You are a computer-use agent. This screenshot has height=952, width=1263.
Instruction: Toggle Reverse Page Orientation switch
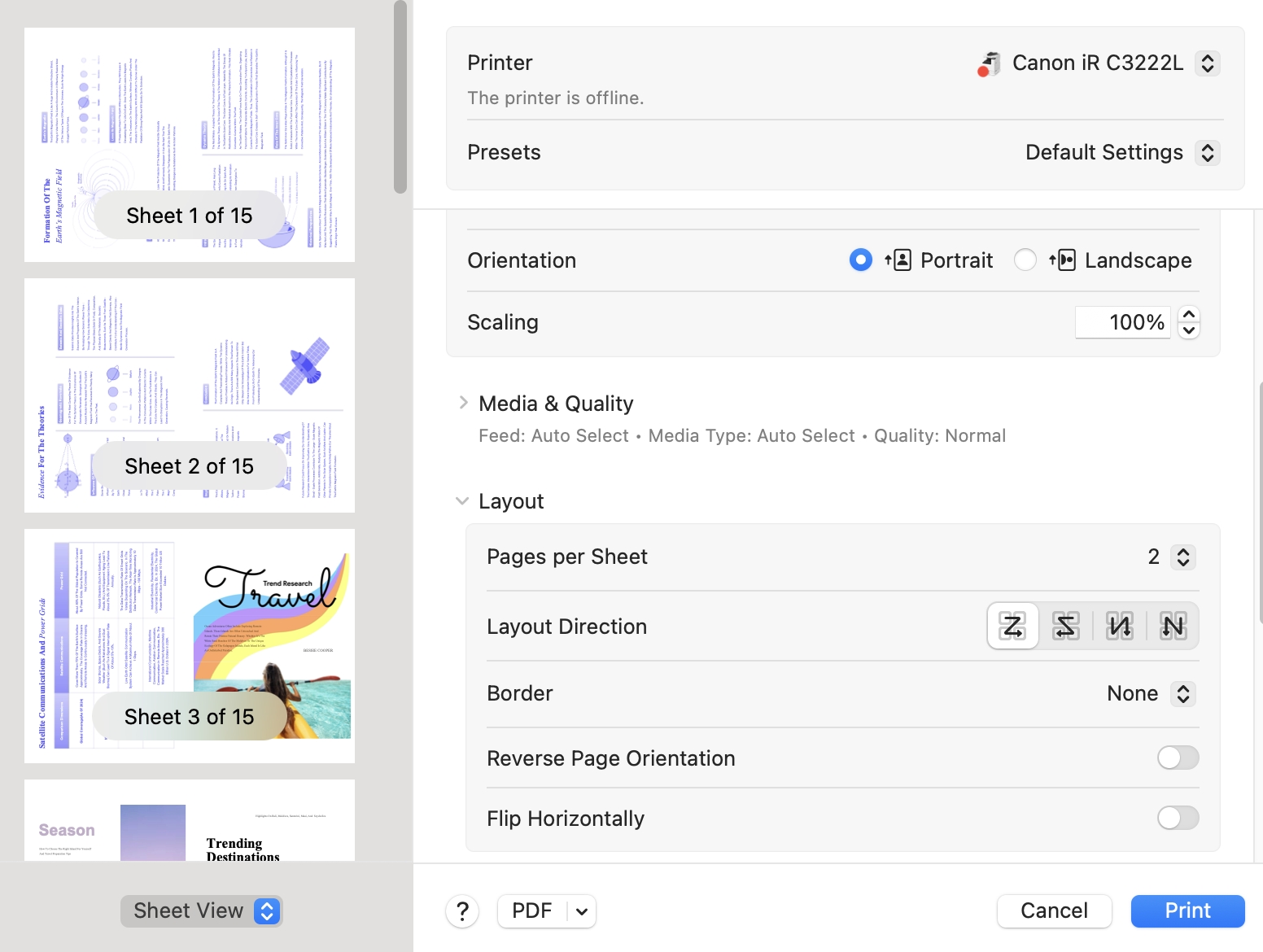pos(1178,758)
